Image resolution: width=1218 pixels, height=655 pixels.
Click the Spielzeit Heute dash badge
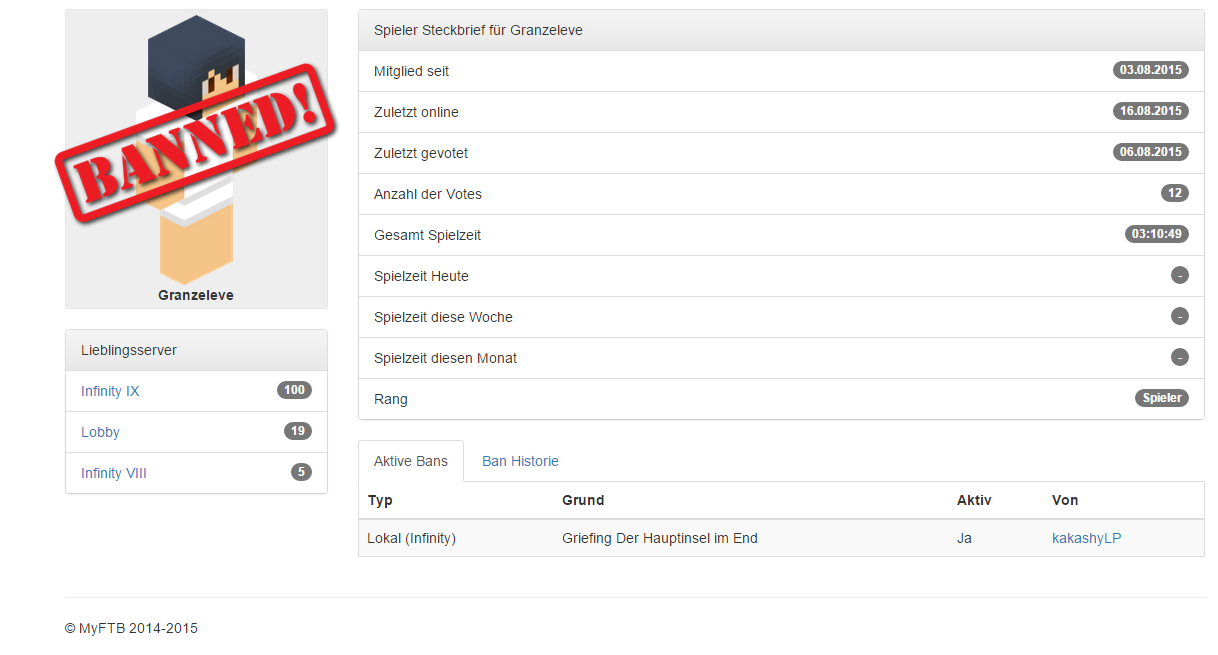pyautogui.click(x=1179, y=275)
